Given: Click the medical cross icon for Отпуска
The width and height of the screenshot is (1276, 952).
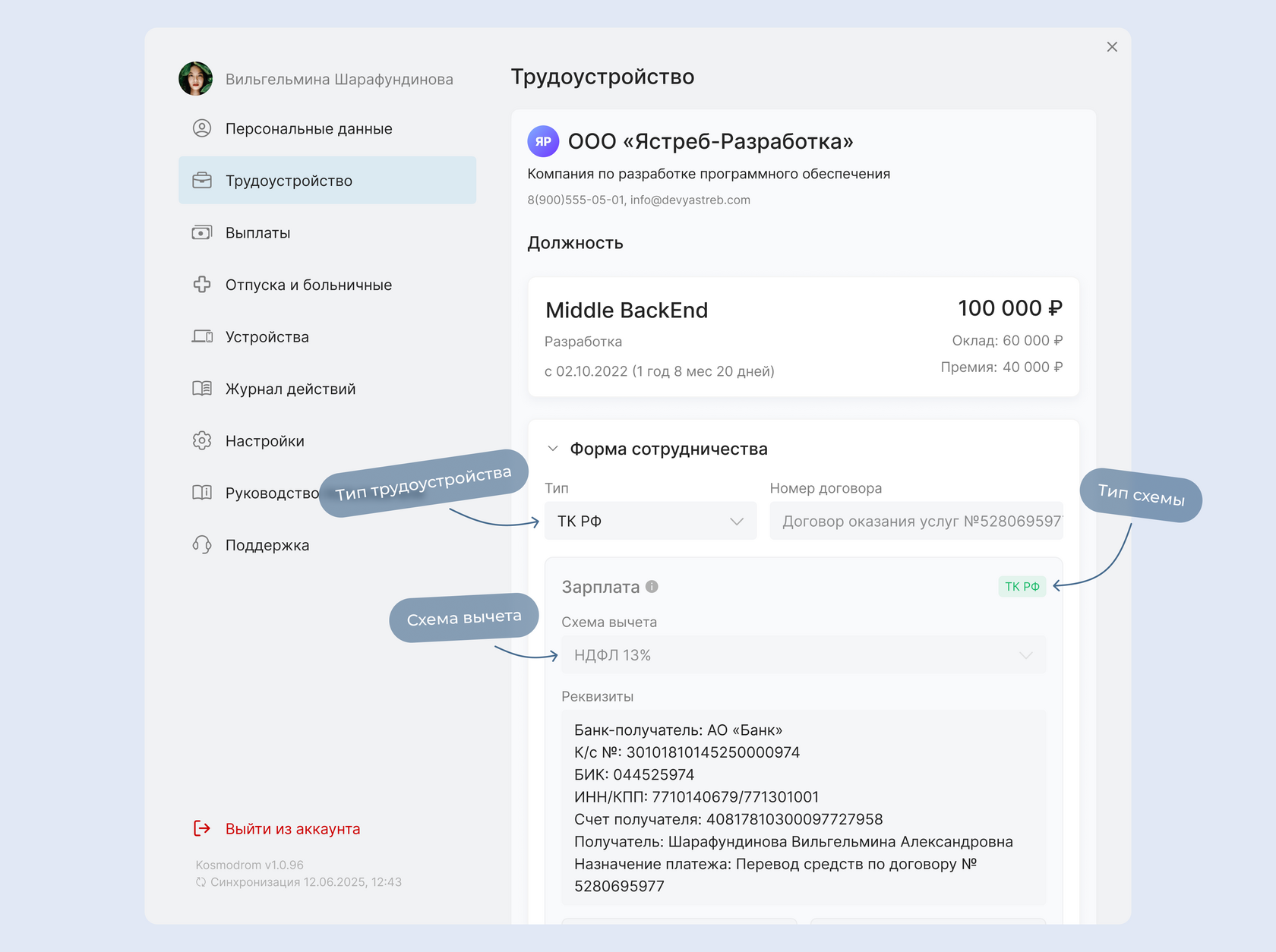Looking at the screenshot, I should click(x=202, y=285).
